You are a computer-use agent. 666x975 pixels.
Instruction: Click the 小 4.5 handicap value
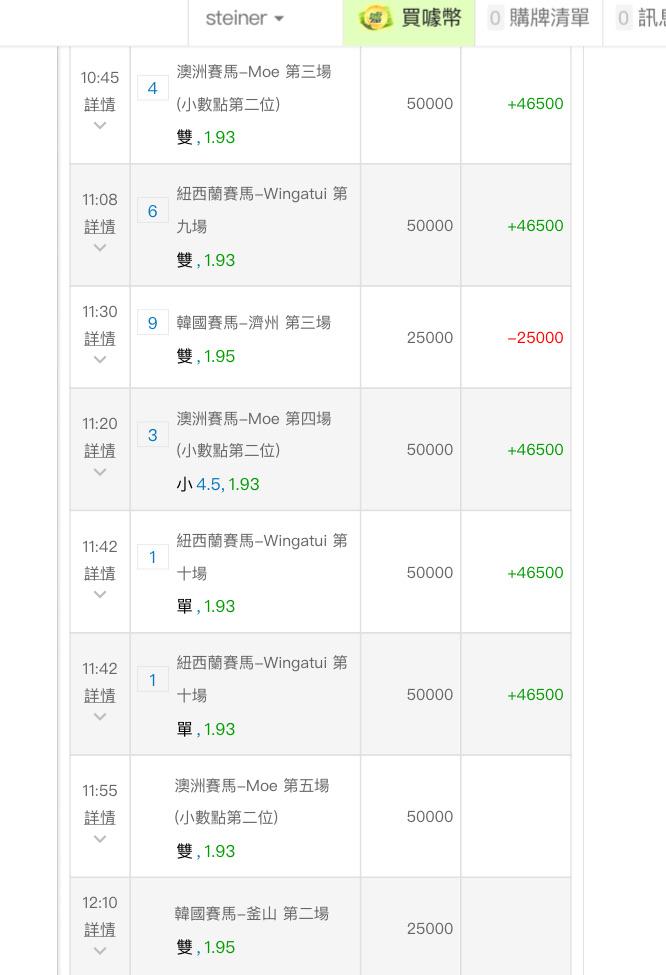coord(208,484)
